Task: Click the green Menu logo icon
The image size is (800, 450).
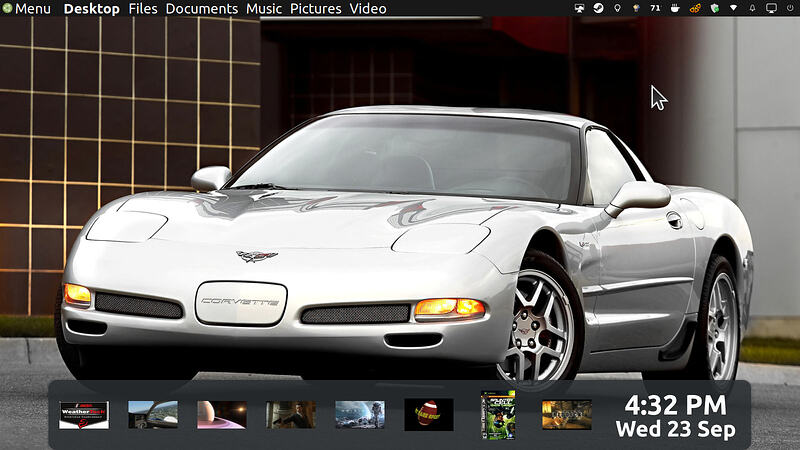Action: 7,8
